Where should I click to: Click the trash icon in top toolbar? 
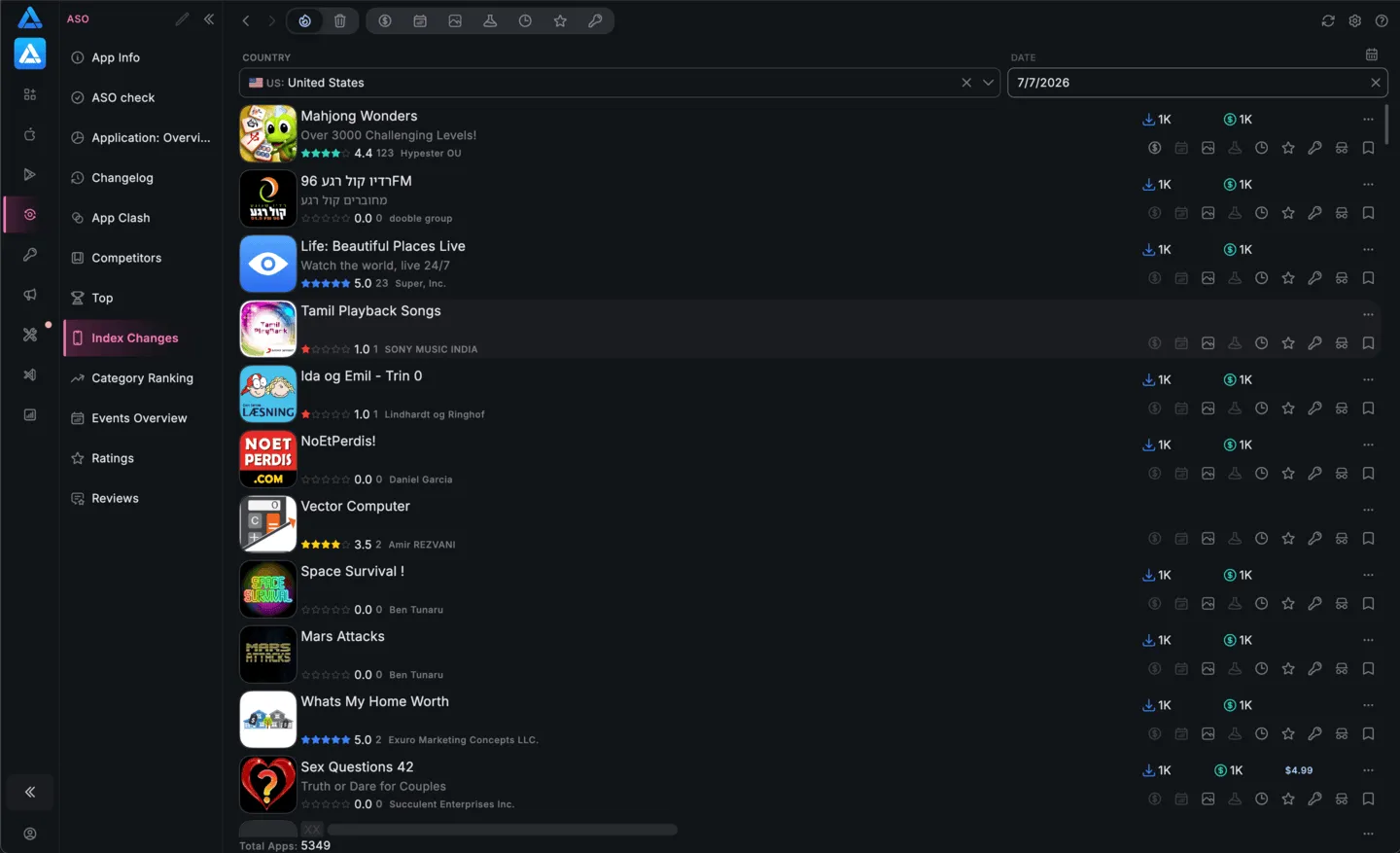(340, 20)
